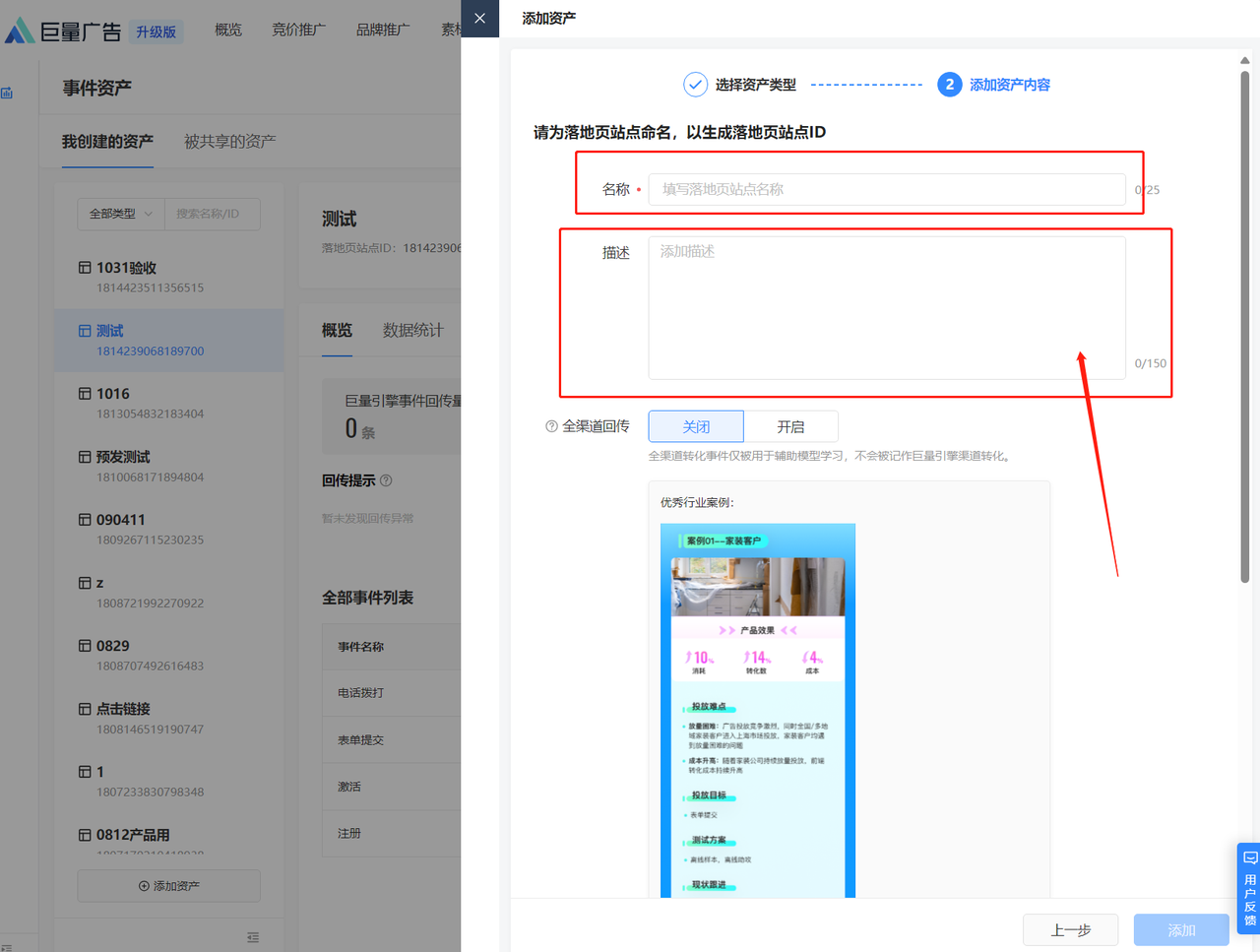Close the 添加资产 side panel

(x=479, y=19)
